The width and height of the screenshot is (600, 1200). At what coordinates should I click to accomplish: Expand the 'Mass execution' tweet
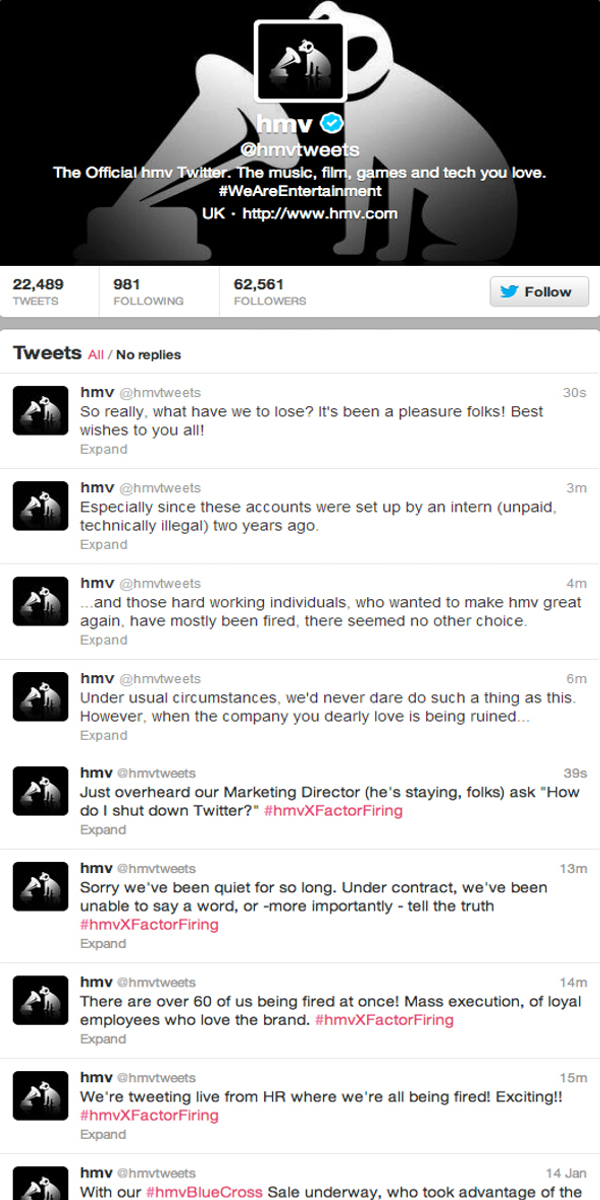click(x=103, y=1039)
